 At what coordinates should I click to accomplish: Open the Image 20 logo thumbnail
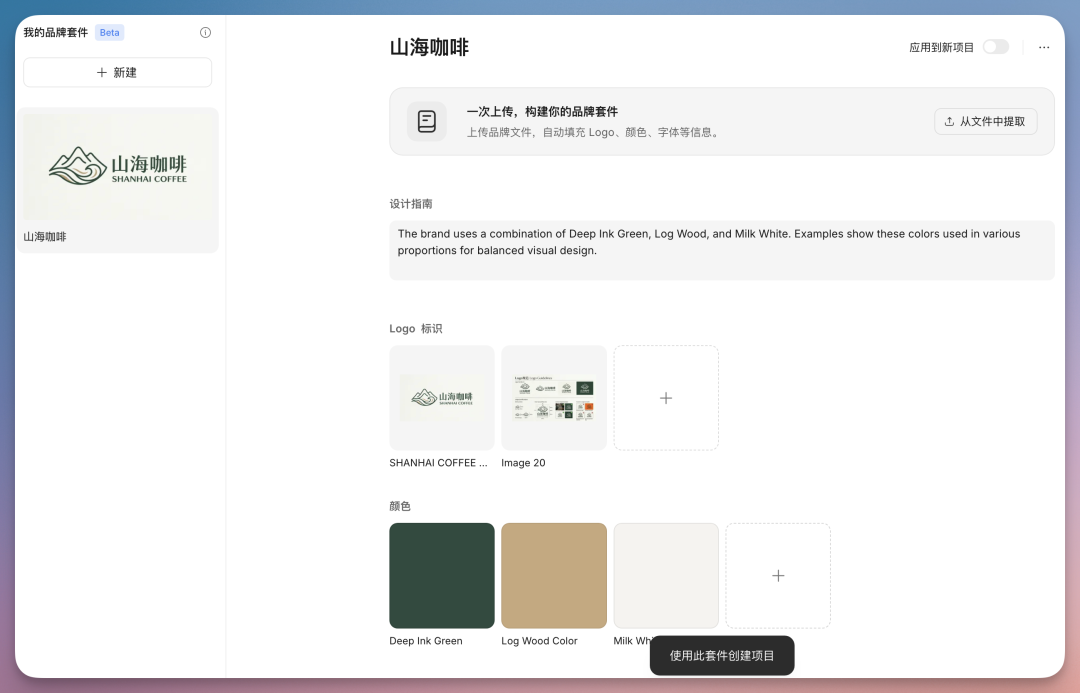pyautogui.click(x=553, y=397)
